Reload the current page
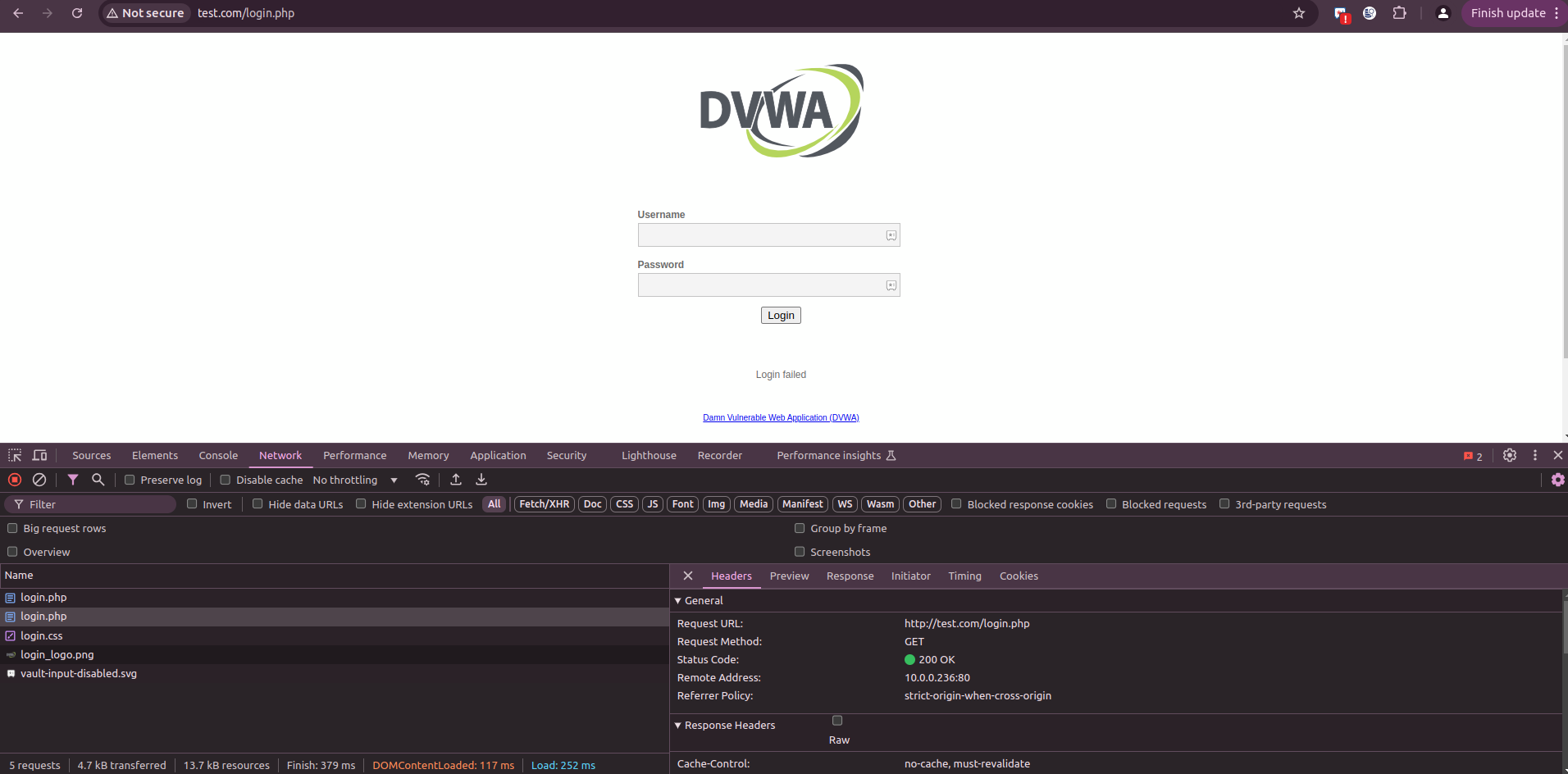The width and height of the screenshot is (1568, 774). [x=77, y=13]
